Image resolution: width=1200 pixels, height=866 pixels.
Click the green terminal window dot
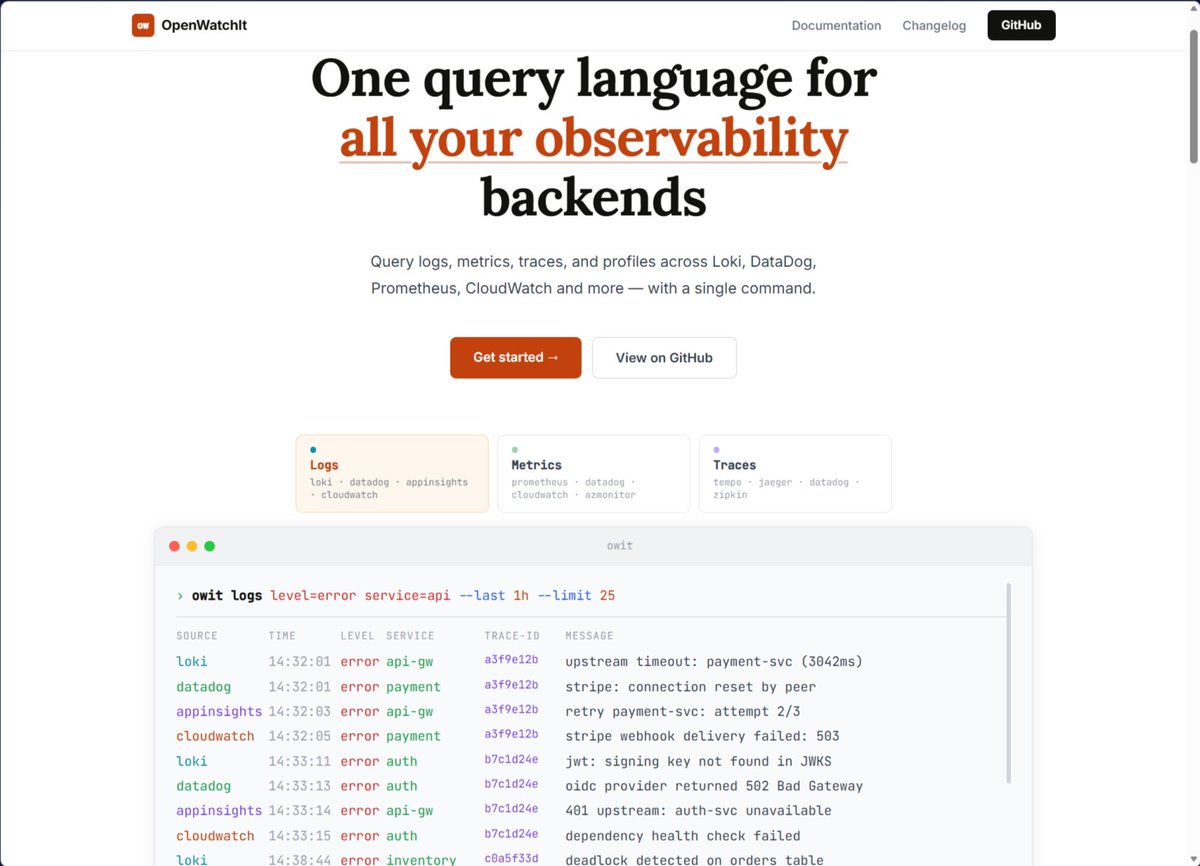209,546
